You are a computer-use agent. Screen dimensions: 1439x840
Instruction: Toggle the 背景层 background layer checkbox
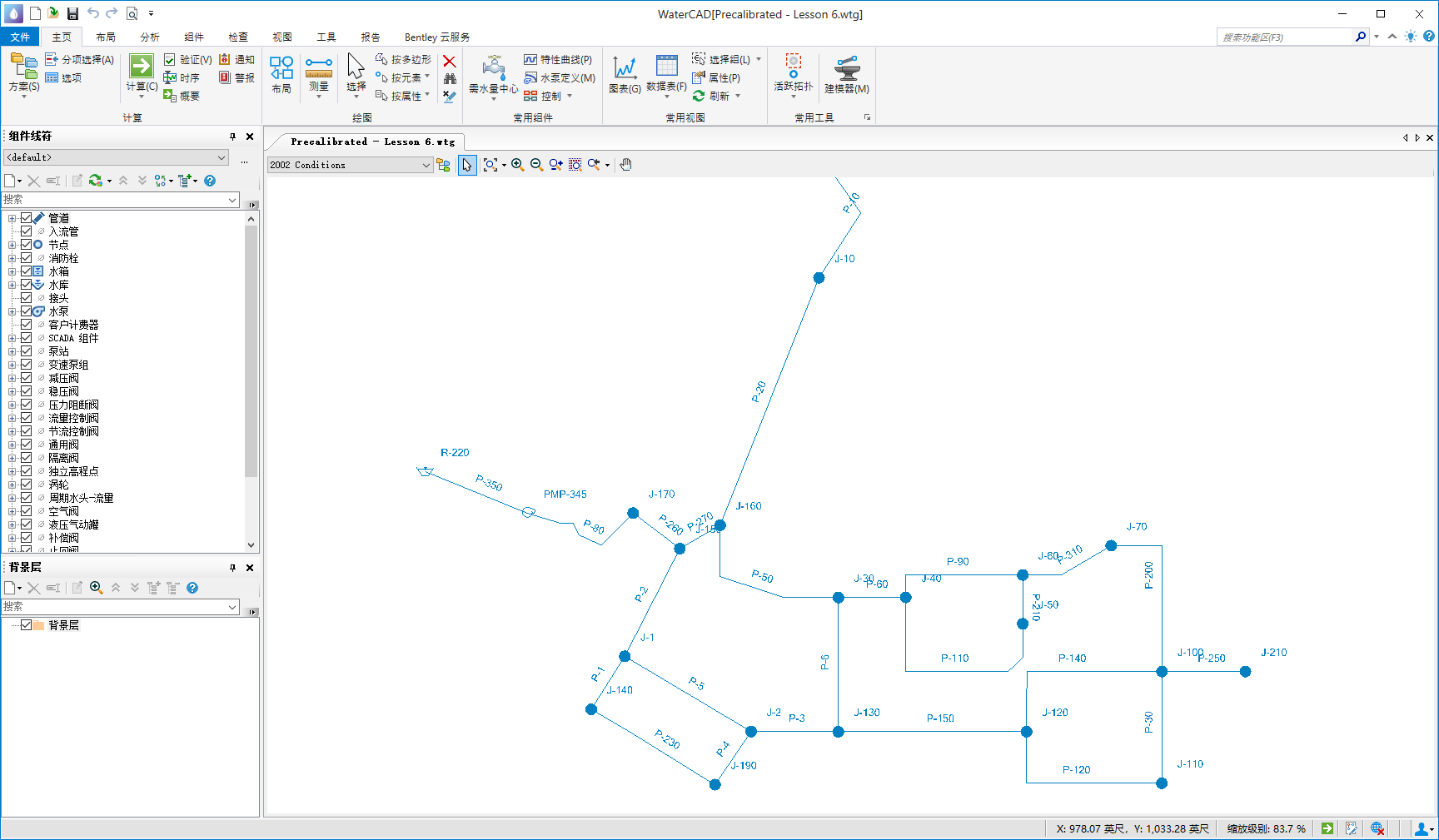pos(27,625)
